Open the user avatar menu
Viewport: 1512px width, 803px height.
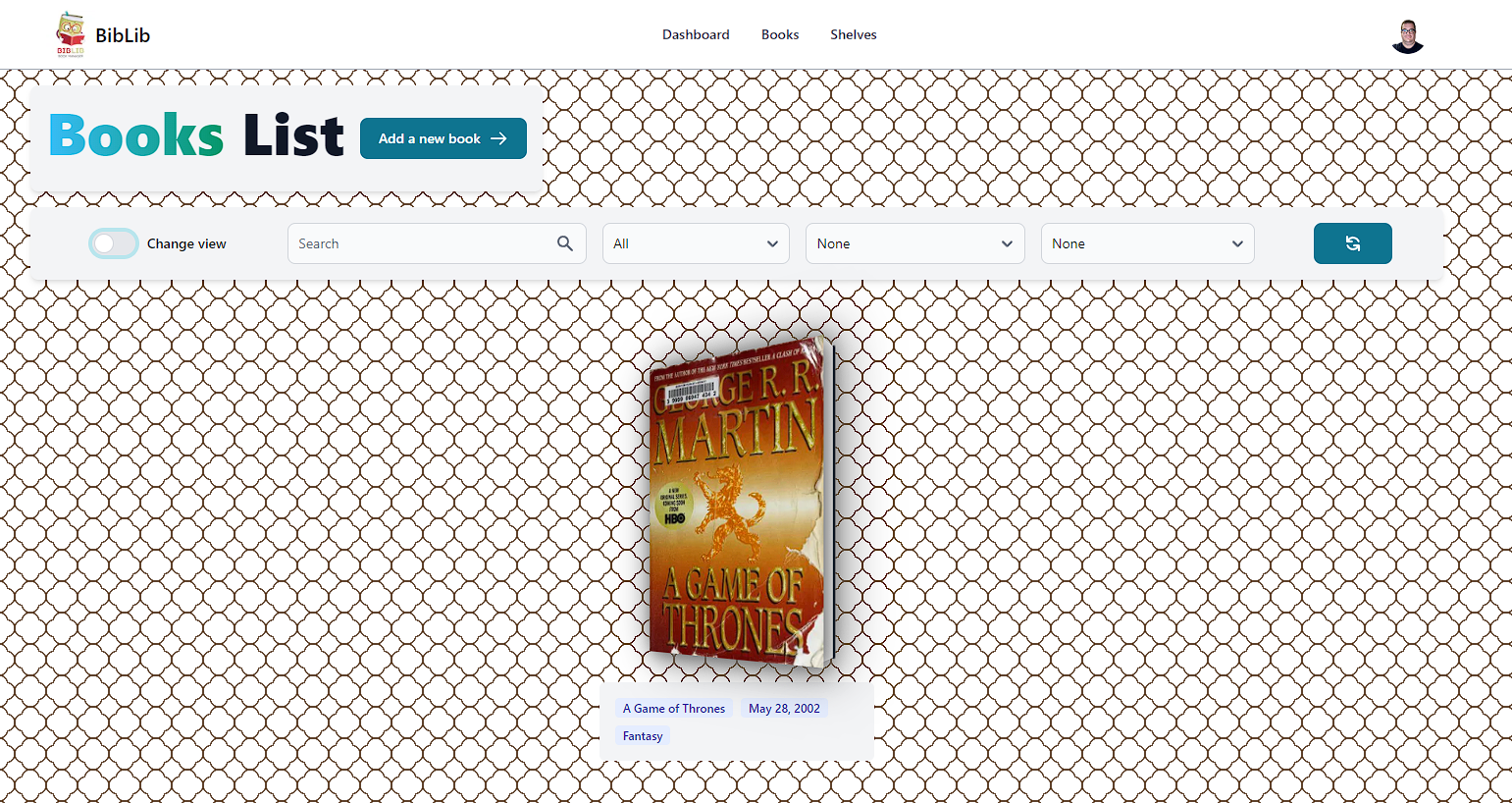[1408, 35]
